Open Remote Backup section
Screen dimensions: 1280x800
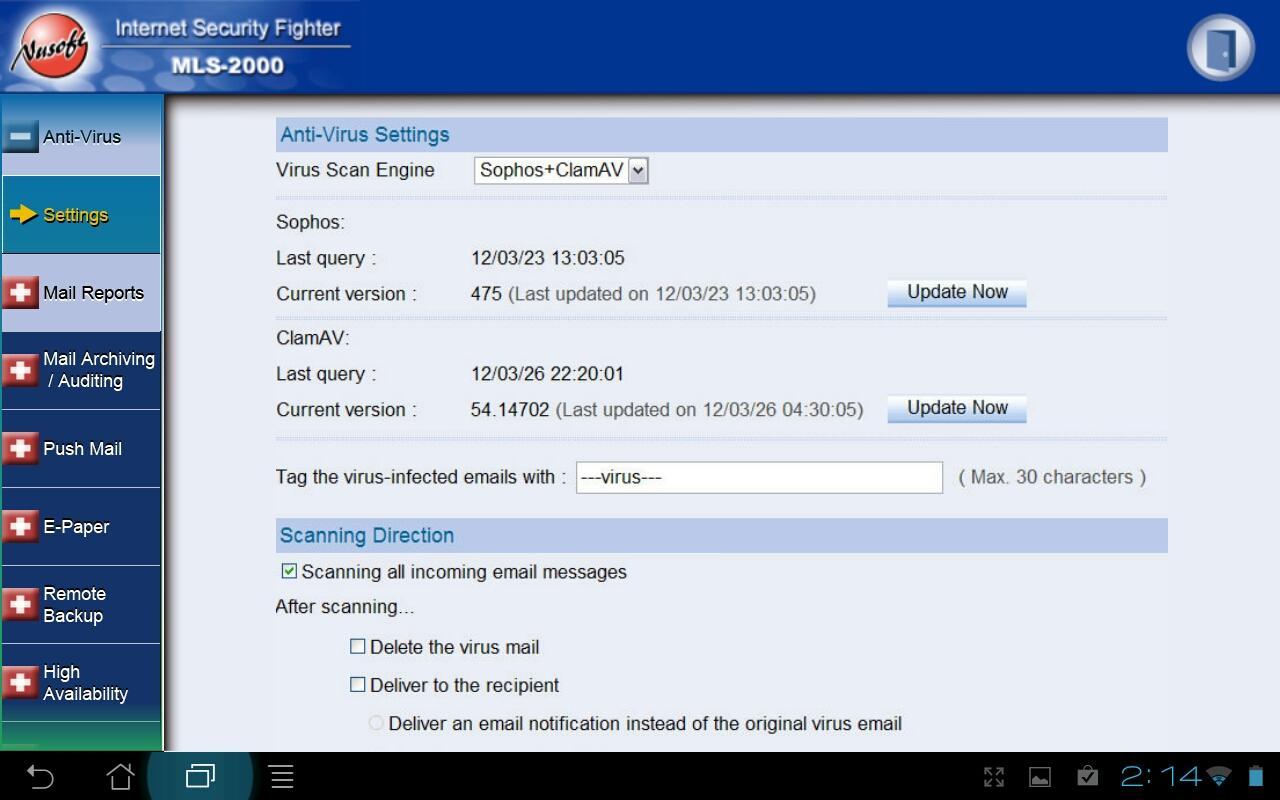(81, 604)
